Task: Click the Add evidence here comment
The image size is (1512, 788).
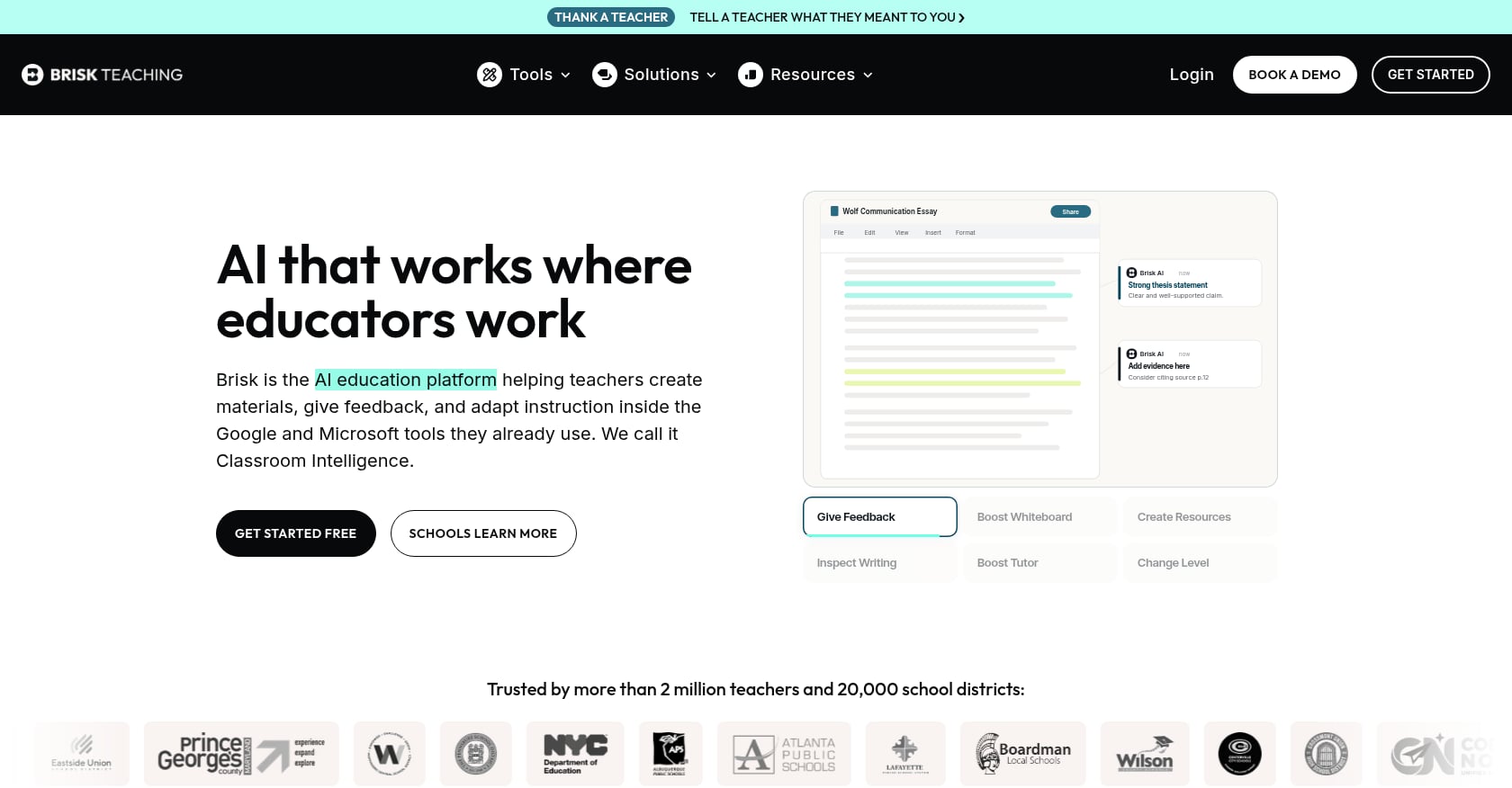Action: click(1190, 364)
